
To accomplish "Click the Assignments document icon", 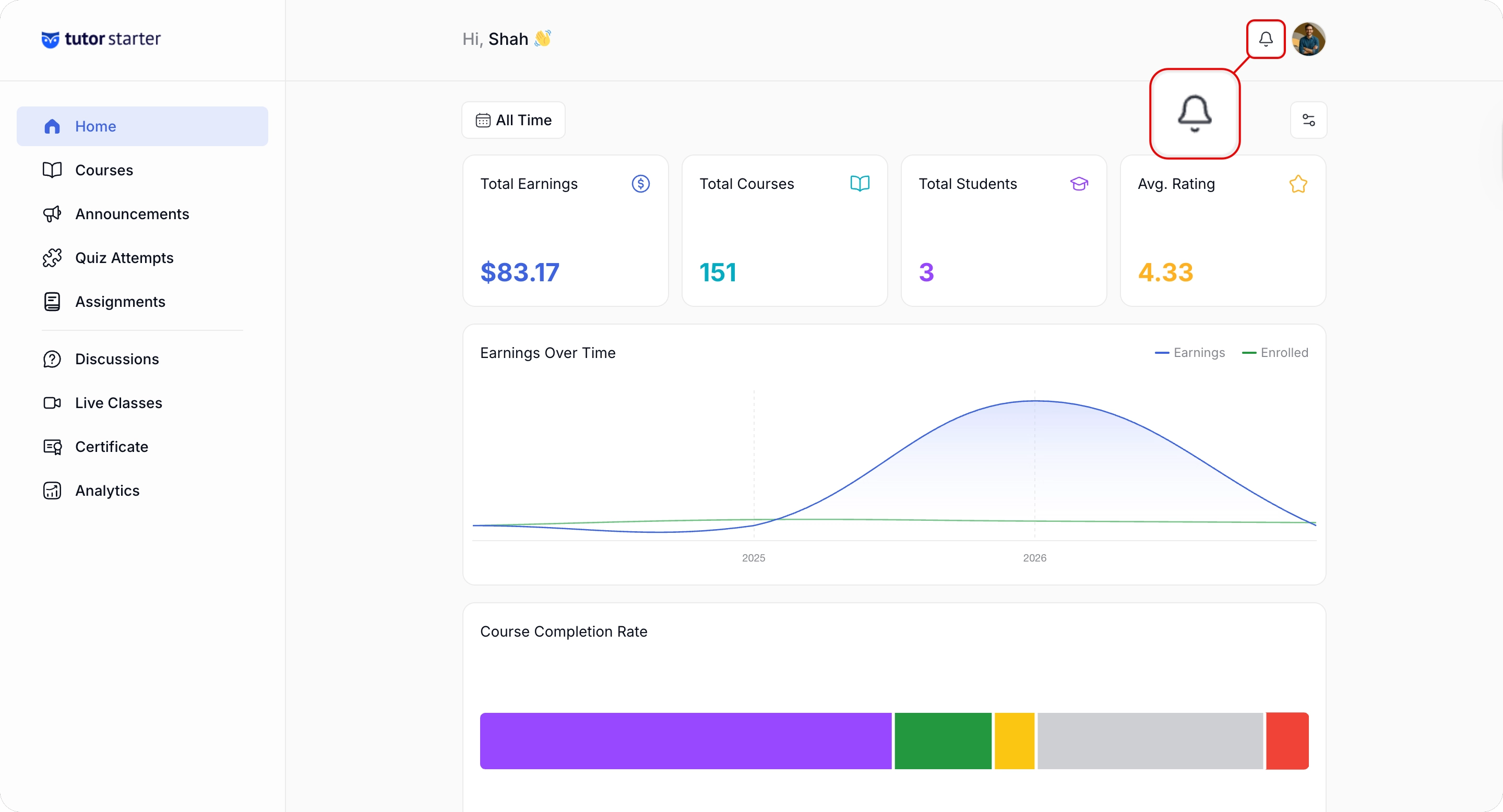I will click(x=52, y=302).
